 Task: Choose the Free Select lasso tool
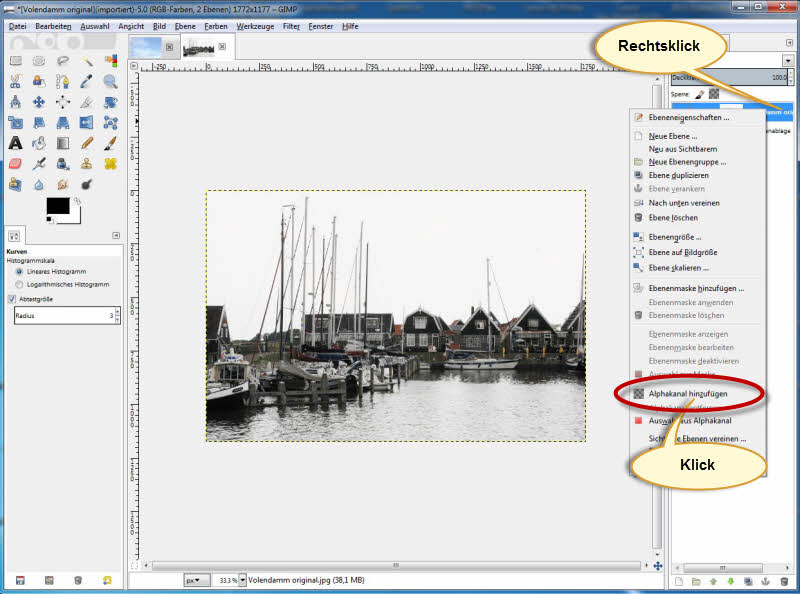coord(63,61)
